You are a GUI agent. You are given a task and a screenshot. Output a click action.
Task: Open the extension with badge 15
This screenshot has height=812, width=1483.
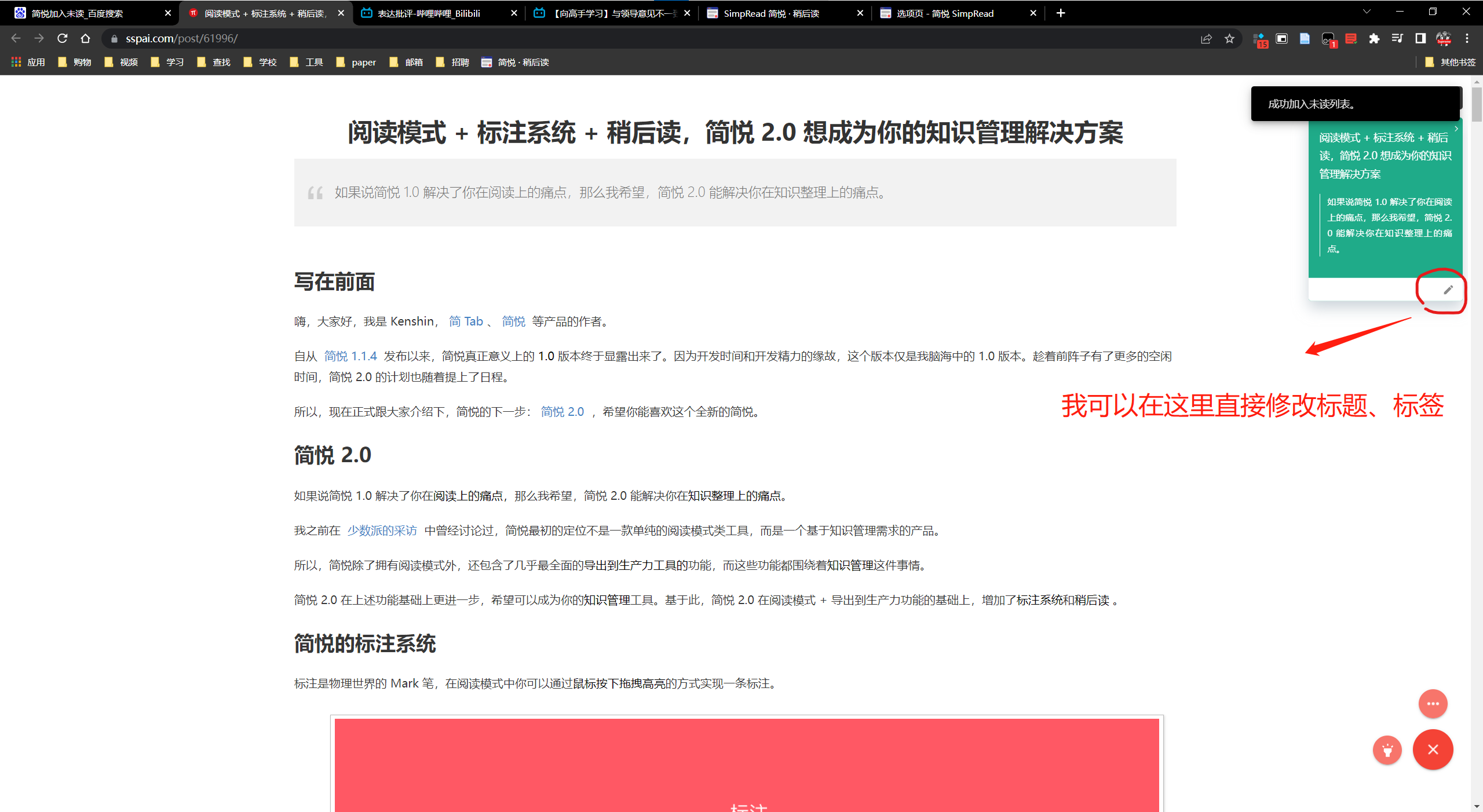click(1259, 39)
